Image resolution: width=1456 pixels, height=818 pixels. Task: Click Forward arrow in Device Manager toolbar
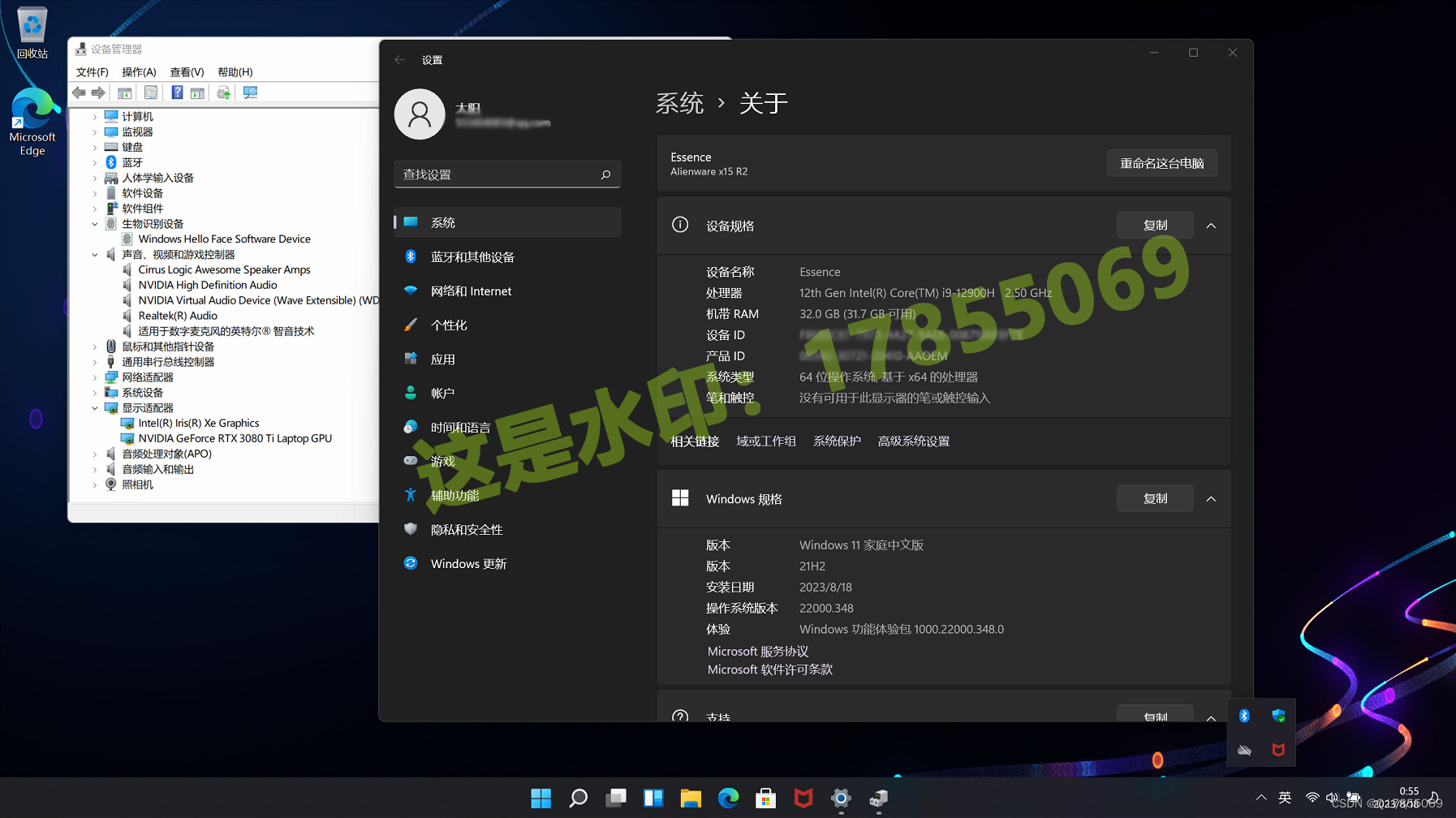coord(98,93)
